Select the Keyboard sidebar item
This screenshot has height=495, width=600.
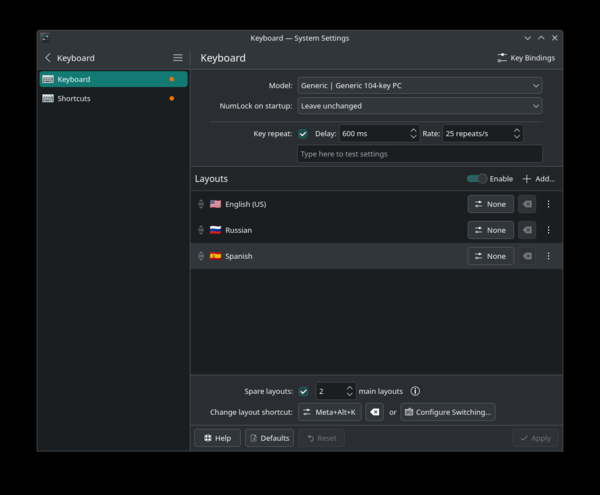[74, 79]
